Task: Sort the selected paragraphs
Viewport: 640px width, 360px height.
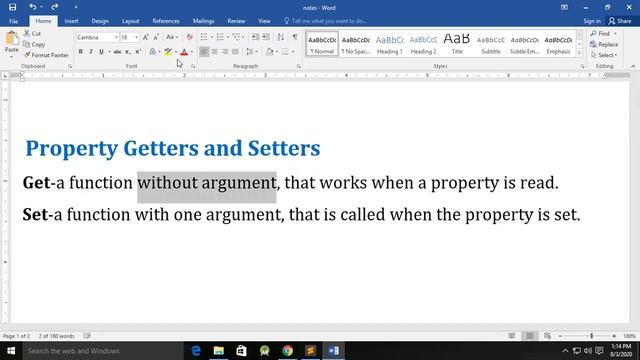Action: tap(280, 37)
